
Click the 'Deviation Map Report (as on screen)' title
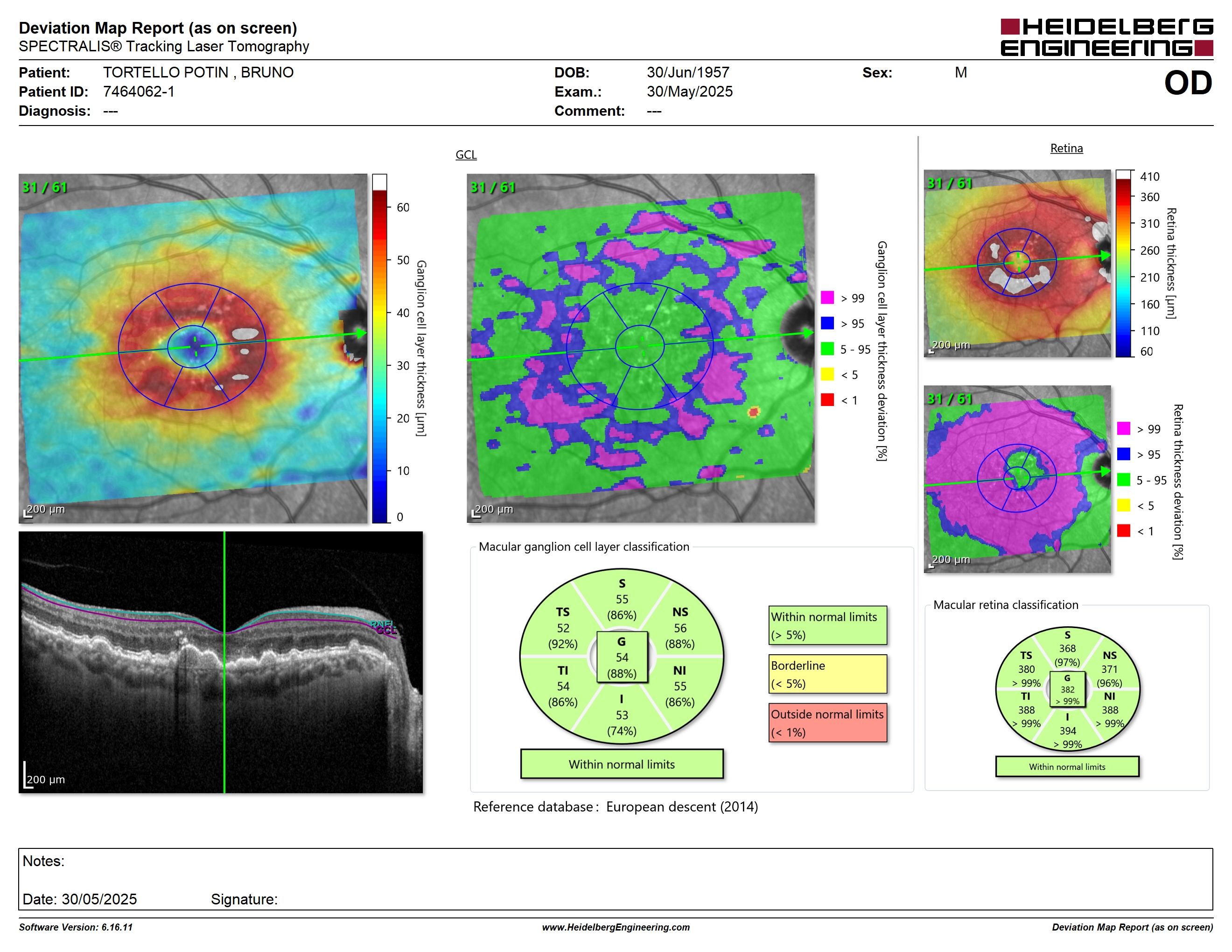[158, 28]
